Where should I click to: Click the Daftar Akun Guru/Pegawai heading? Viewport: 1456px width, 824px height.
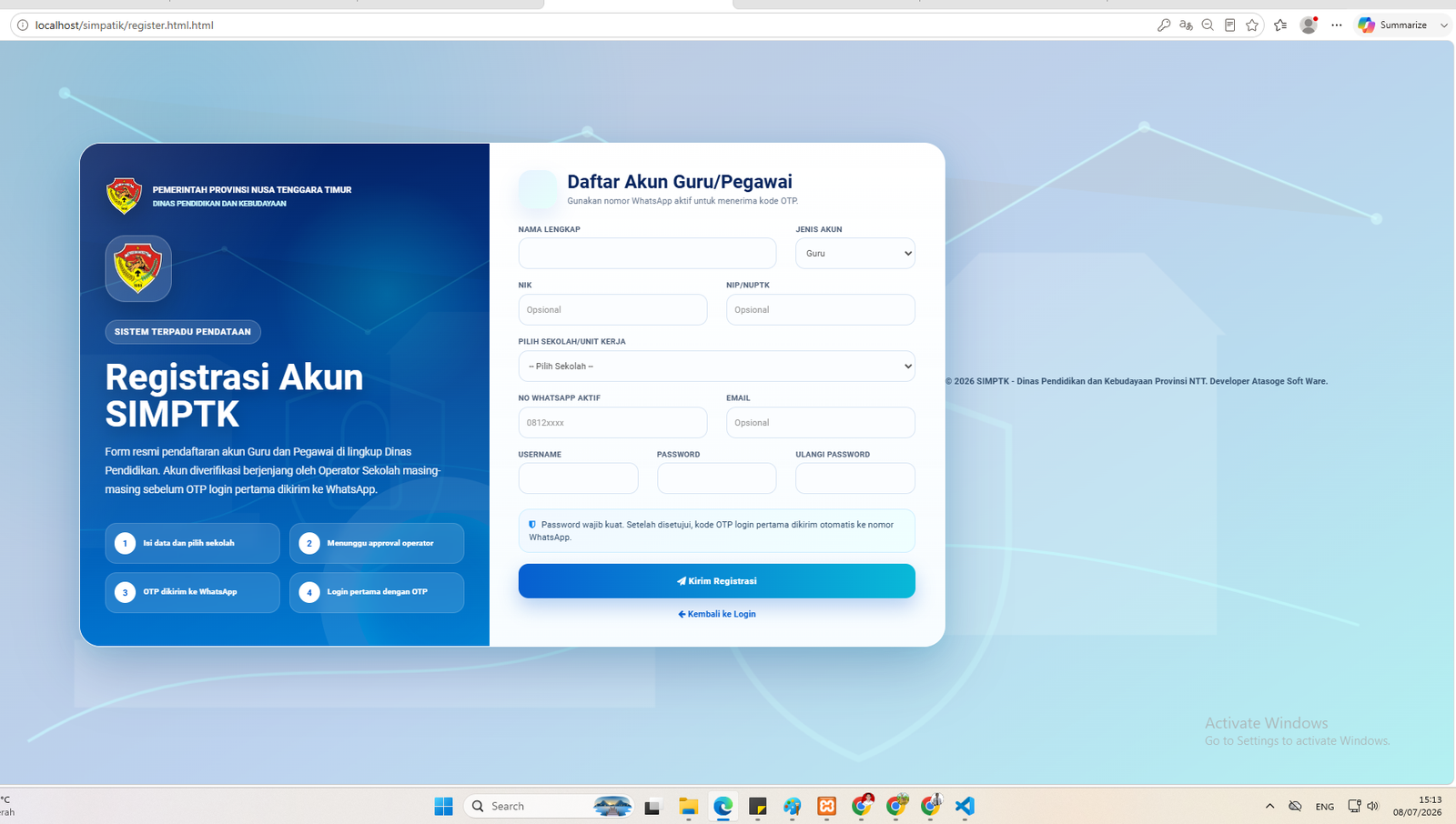680,182
